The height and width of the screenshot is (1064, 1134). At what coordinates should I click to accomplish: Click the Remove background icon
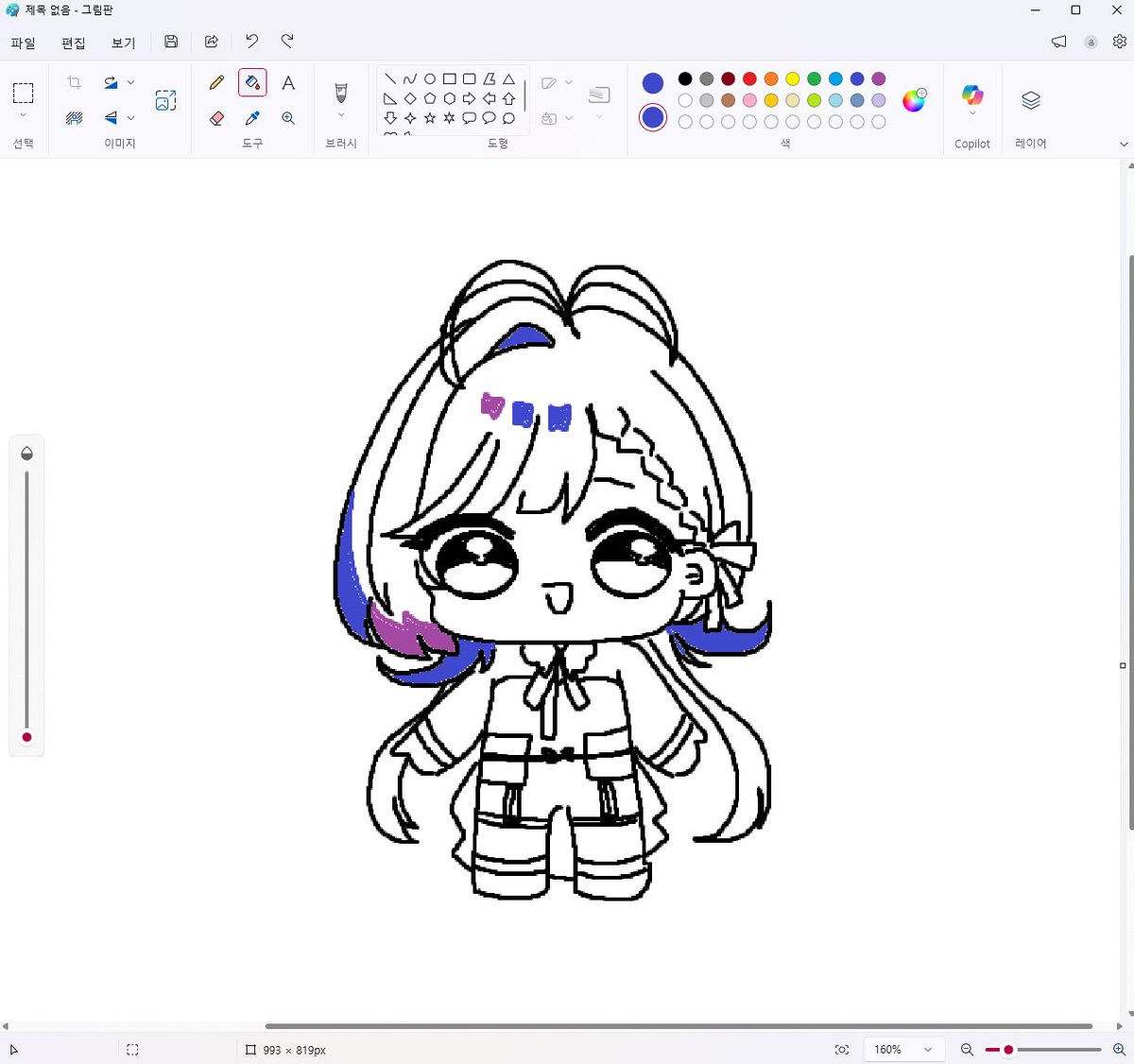coord(74,118)
